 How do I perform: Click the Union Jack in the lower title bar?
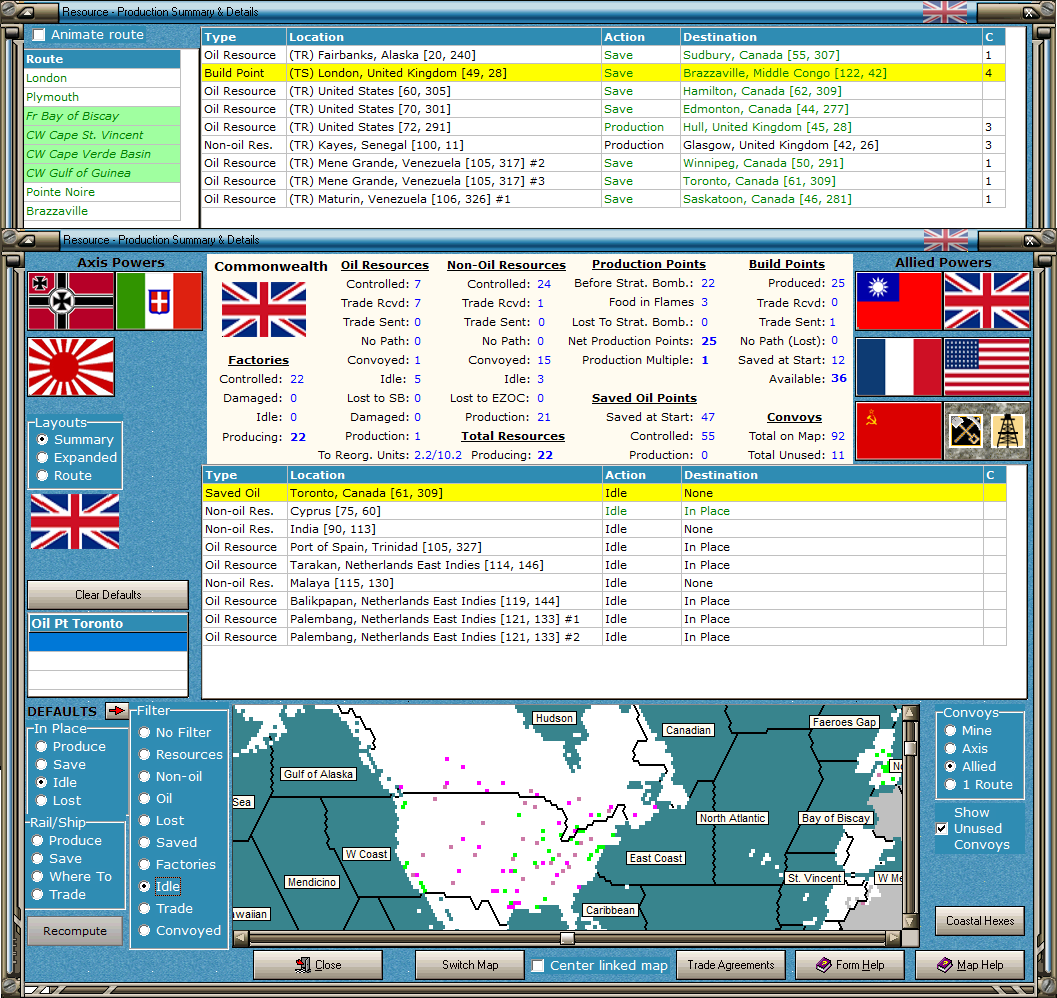point(946,239)
